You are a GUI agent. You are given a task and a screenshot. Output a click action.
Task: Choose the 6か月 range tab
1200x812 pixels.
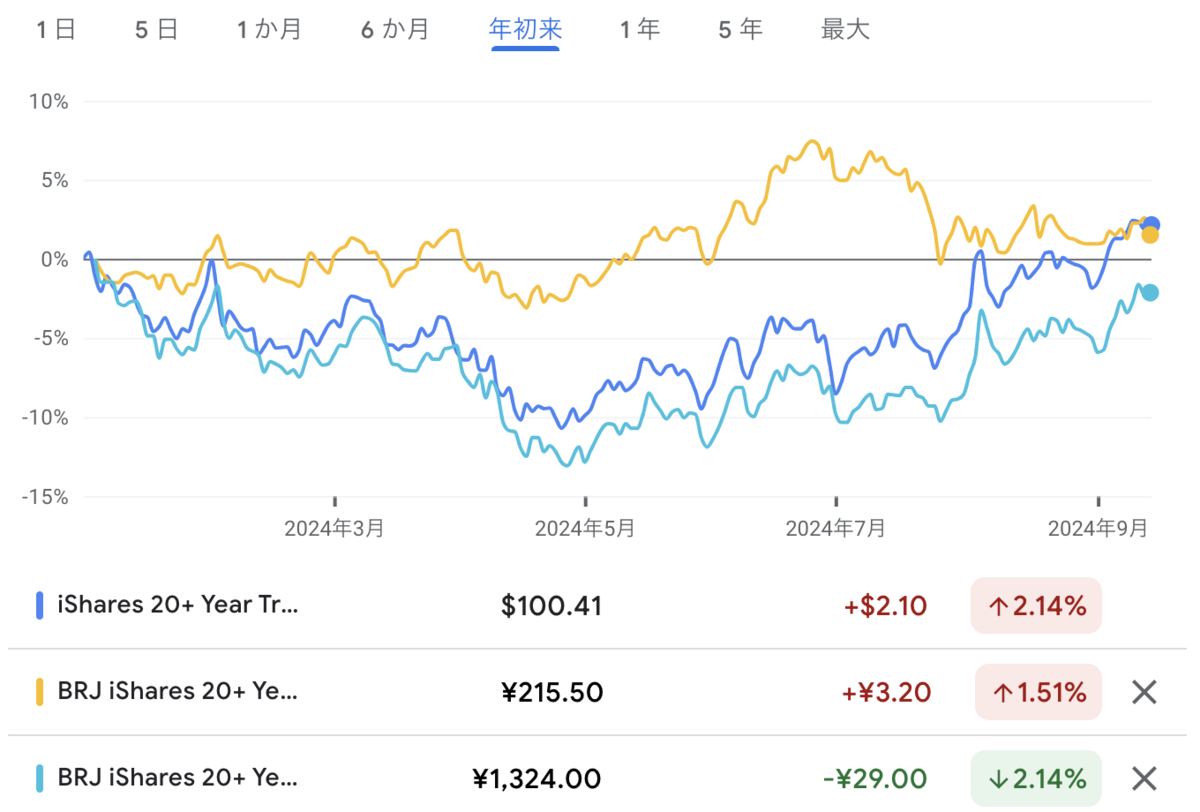[x=395, y=29]
